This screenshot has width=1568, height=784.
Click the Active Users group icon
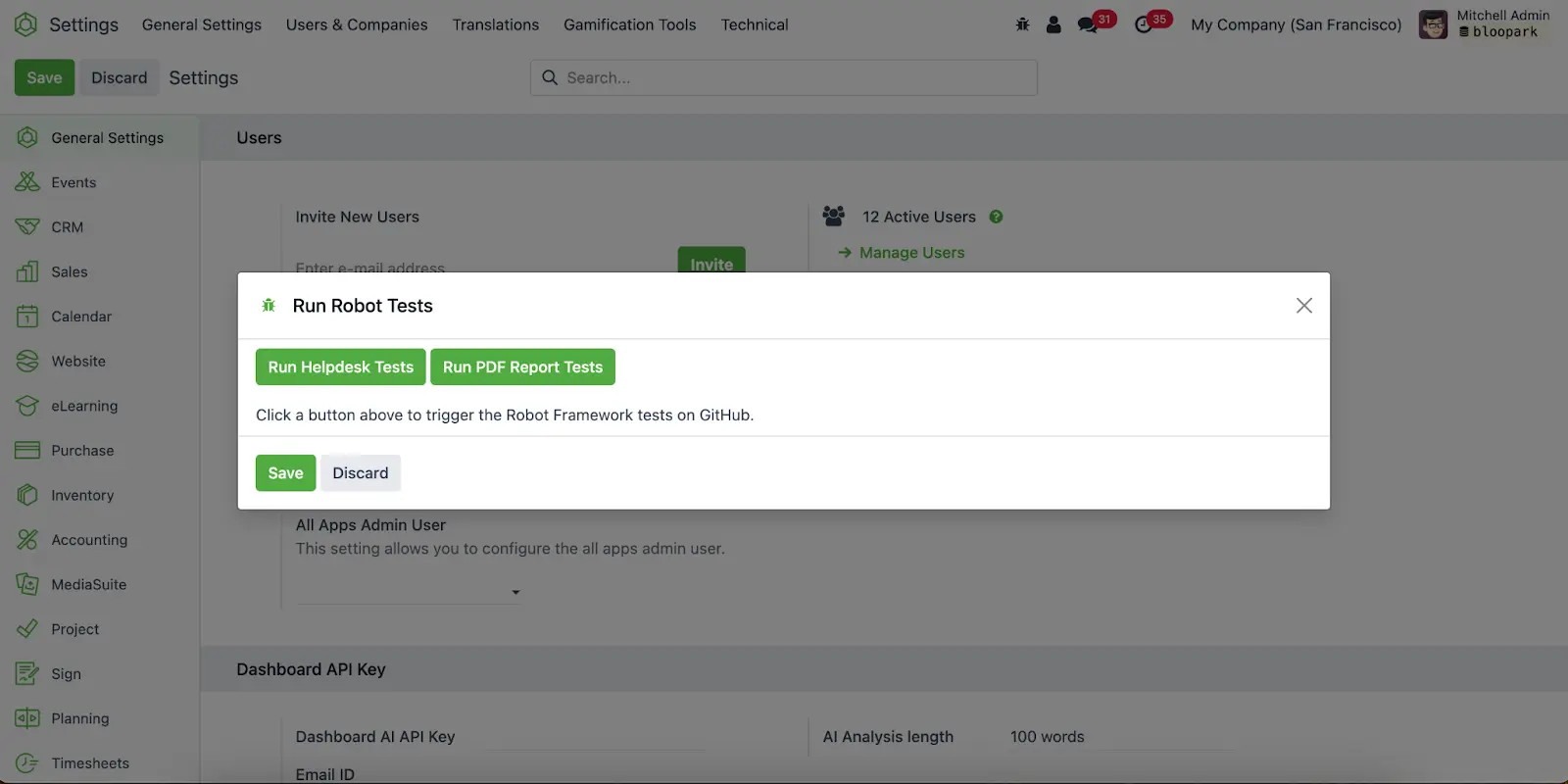pyautogui.click(x=834, y=216)
